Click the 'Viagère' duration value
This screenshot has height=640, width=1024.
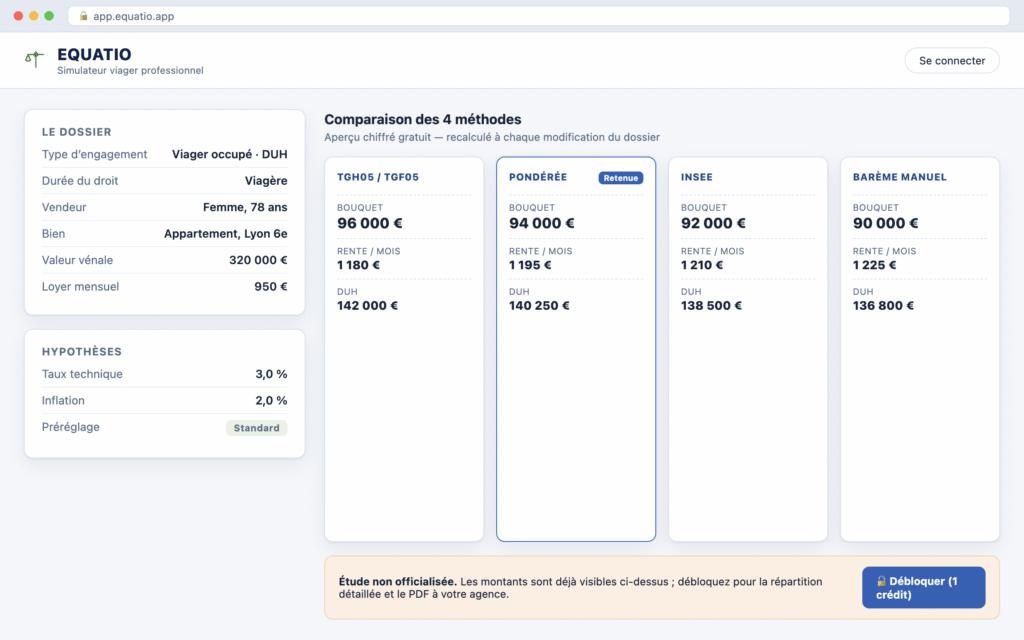266,181
